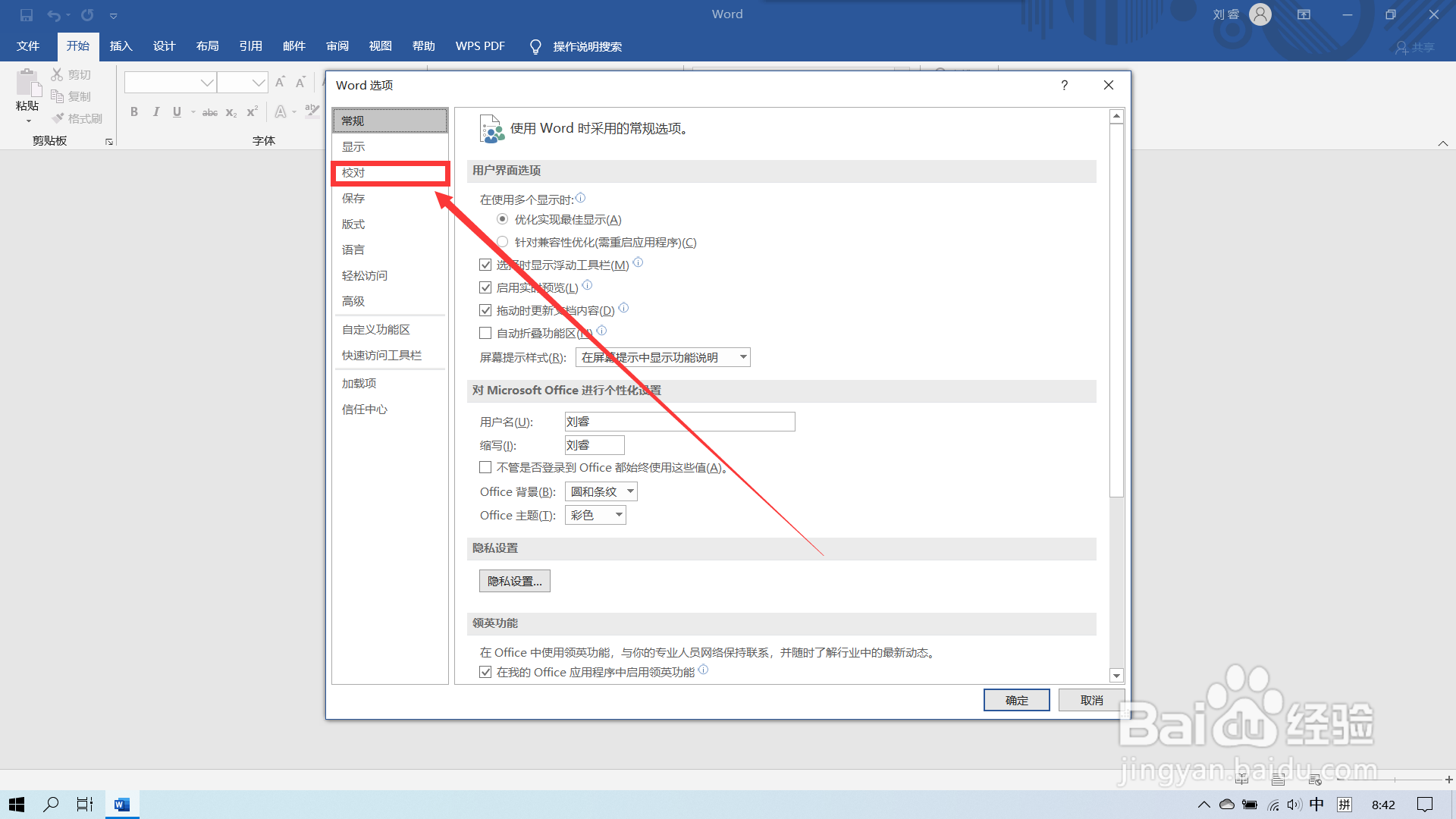Select 校对 in options sidebar
Screen dimensions: 1456x819
[x=390, y=173]
